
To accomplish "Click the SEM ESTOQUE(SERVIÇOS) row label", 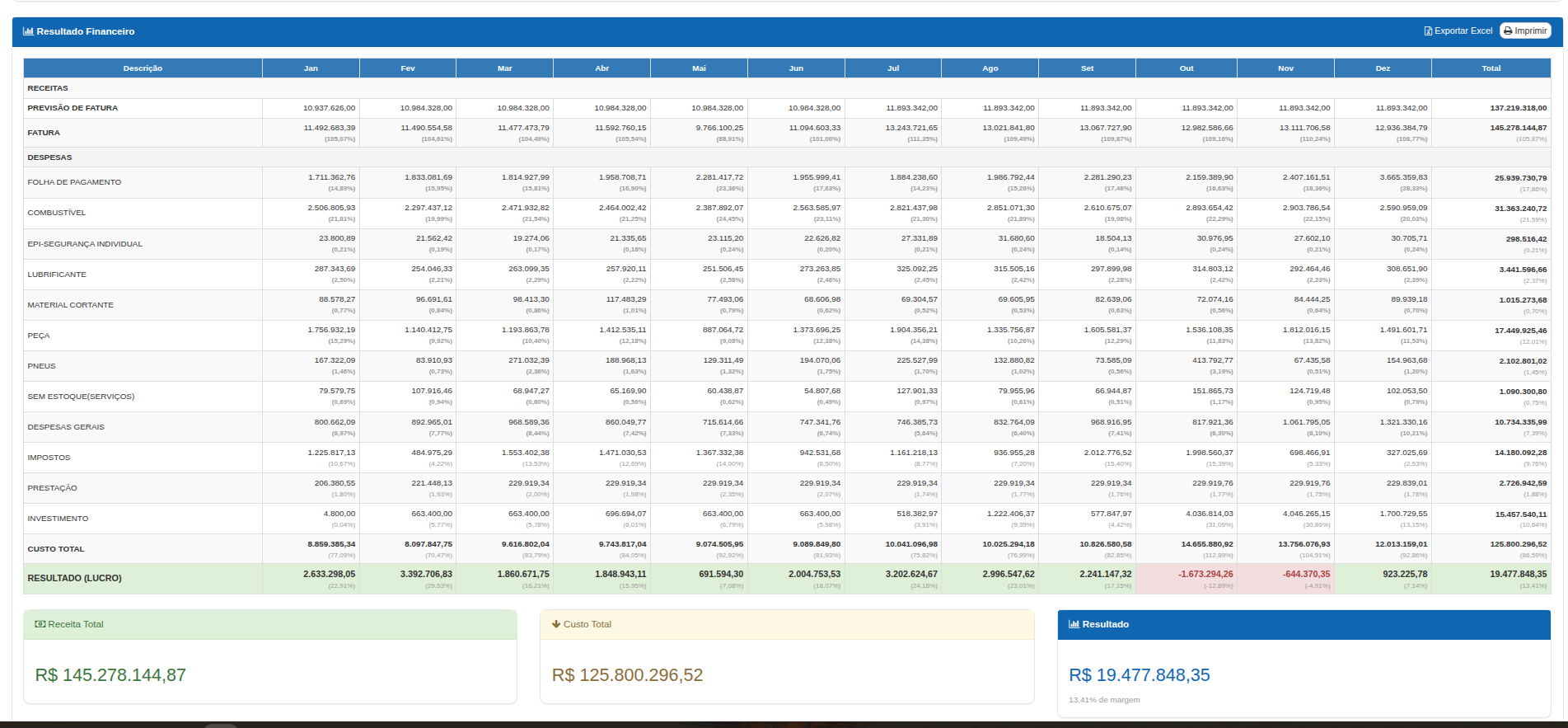I will pyautogui.click(x=81, y=397).
